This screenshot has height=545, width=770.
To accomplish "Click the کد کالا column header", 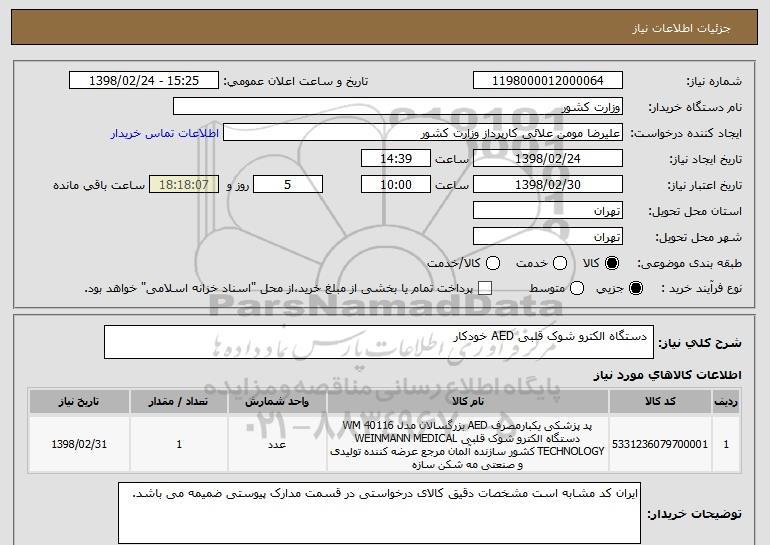I will [x=660, y=402].
